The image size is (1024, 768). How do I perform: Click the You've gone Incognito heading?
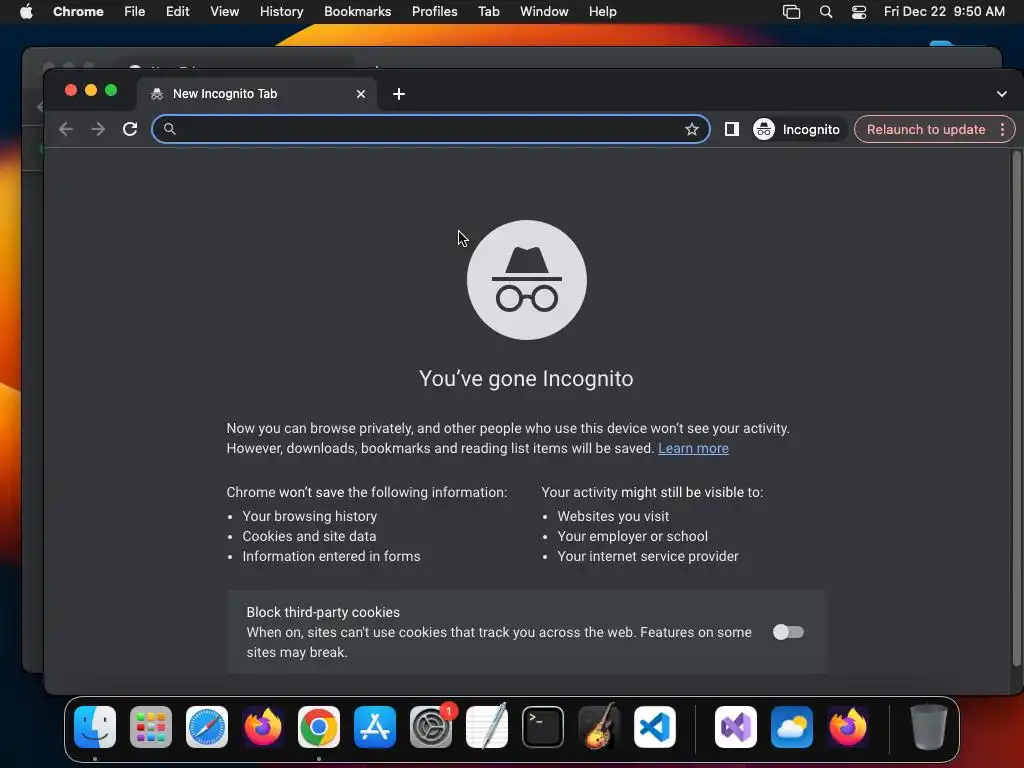[x=526, y=379]
